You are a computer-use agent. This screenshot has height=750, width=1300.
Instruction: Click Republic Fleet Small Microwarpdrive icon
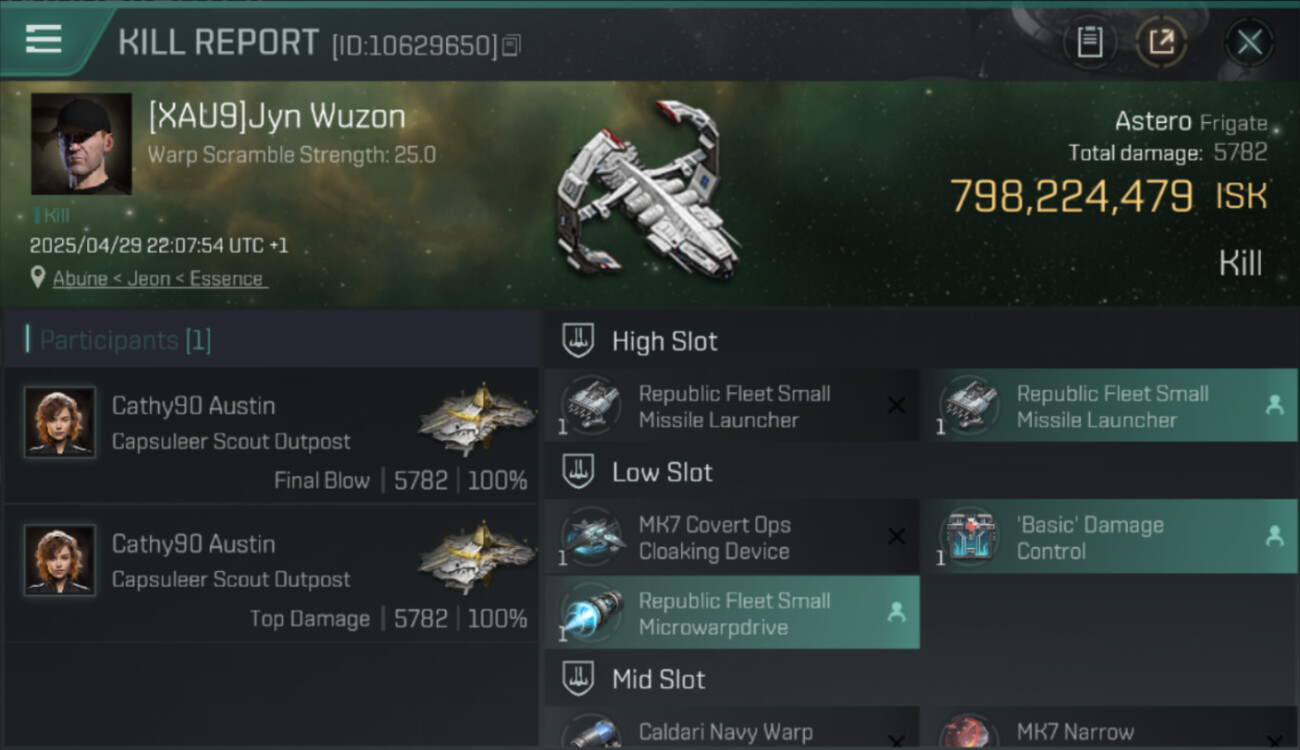[x=592, y=613]
